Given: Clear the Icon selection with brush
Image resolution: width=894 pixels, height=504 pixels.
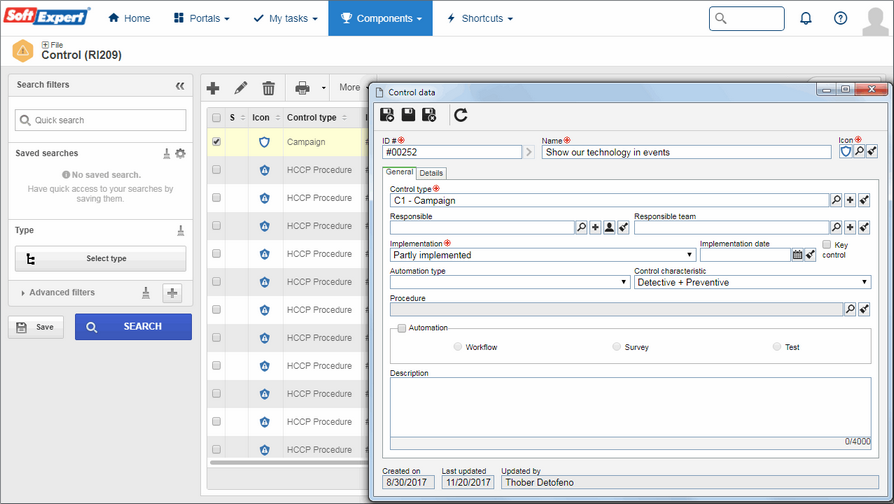Looking at the screenshot, I should (872, 151).
